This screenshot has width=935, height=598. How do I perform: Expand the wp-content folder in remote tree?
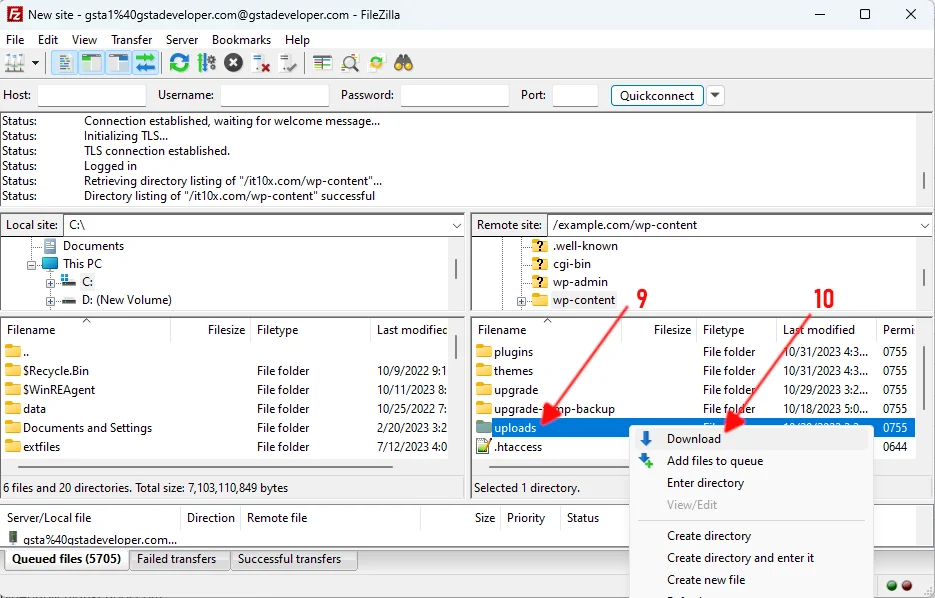pyautogui.click(x=521, y=301)
